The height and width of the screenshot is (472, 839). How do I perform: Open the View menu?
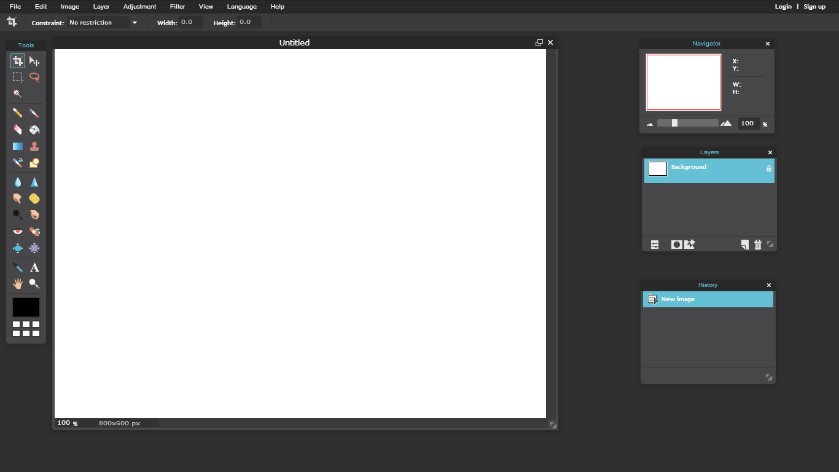pyautogui.click(x=206, y=6)
